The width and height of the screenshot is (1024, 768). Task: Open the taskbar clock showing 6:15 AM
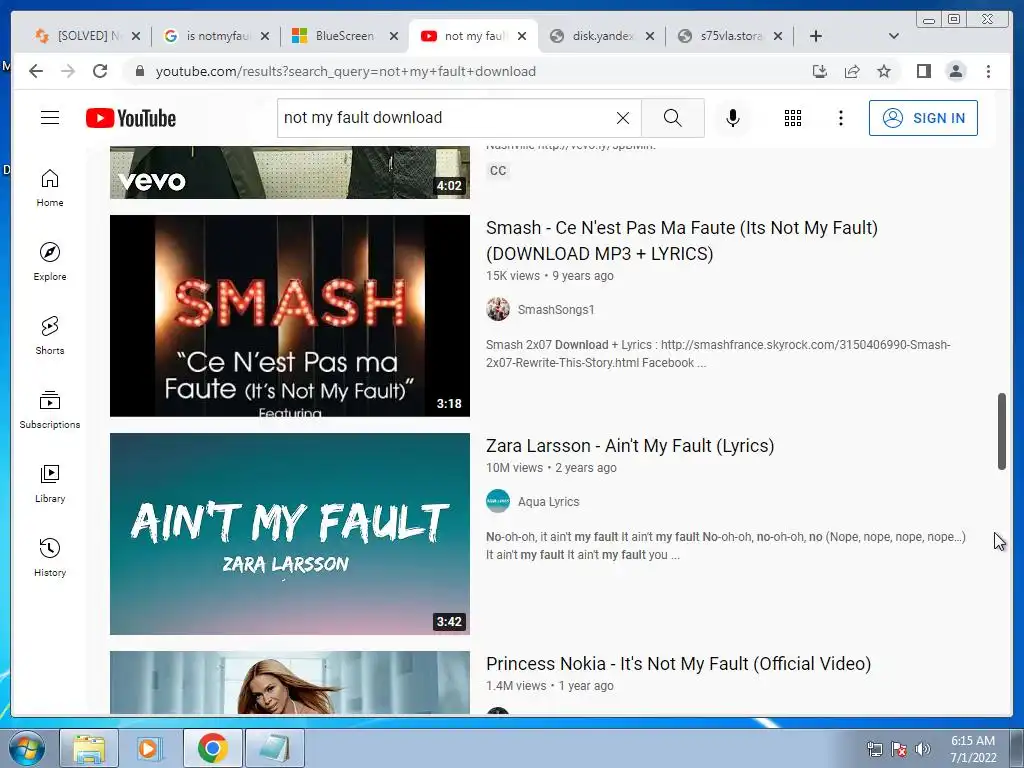972,748
